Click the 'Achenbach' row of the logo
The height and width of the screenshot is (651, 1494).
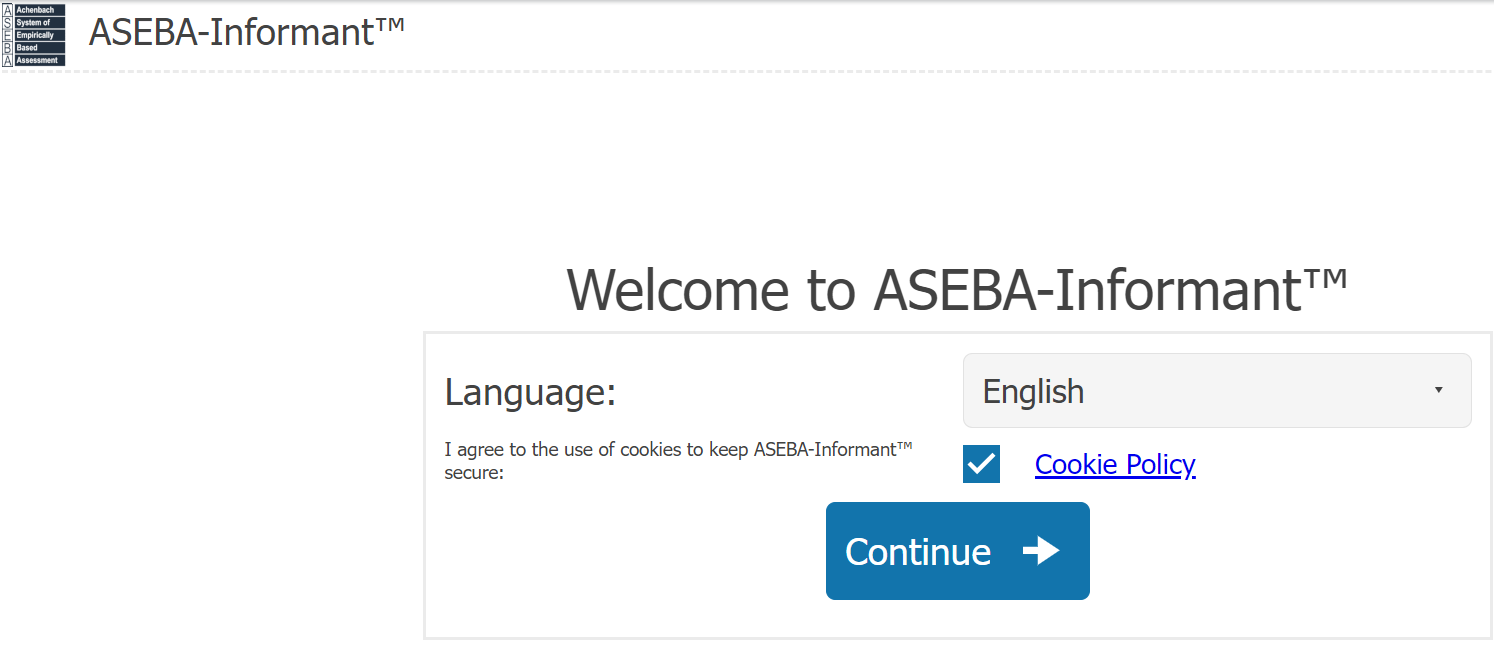click(x=39, y=10)
